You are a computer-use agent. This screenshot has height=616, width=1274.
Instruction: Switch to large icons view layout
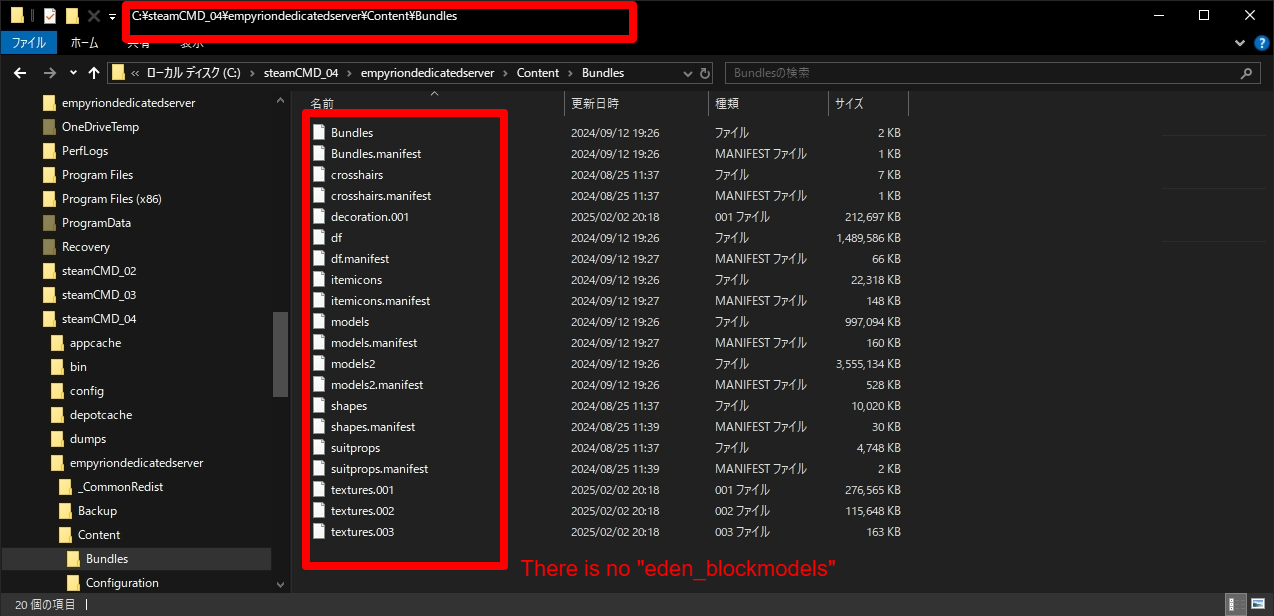[1258, 604]
